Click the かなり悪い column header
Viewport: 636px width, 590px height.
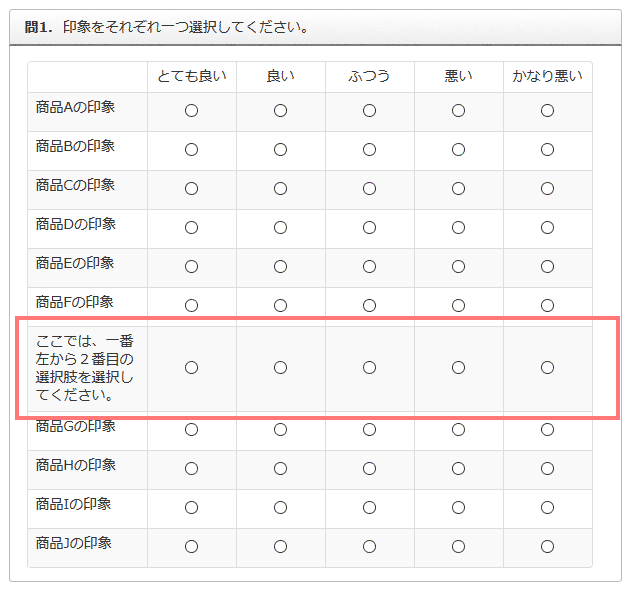(548, 76)
